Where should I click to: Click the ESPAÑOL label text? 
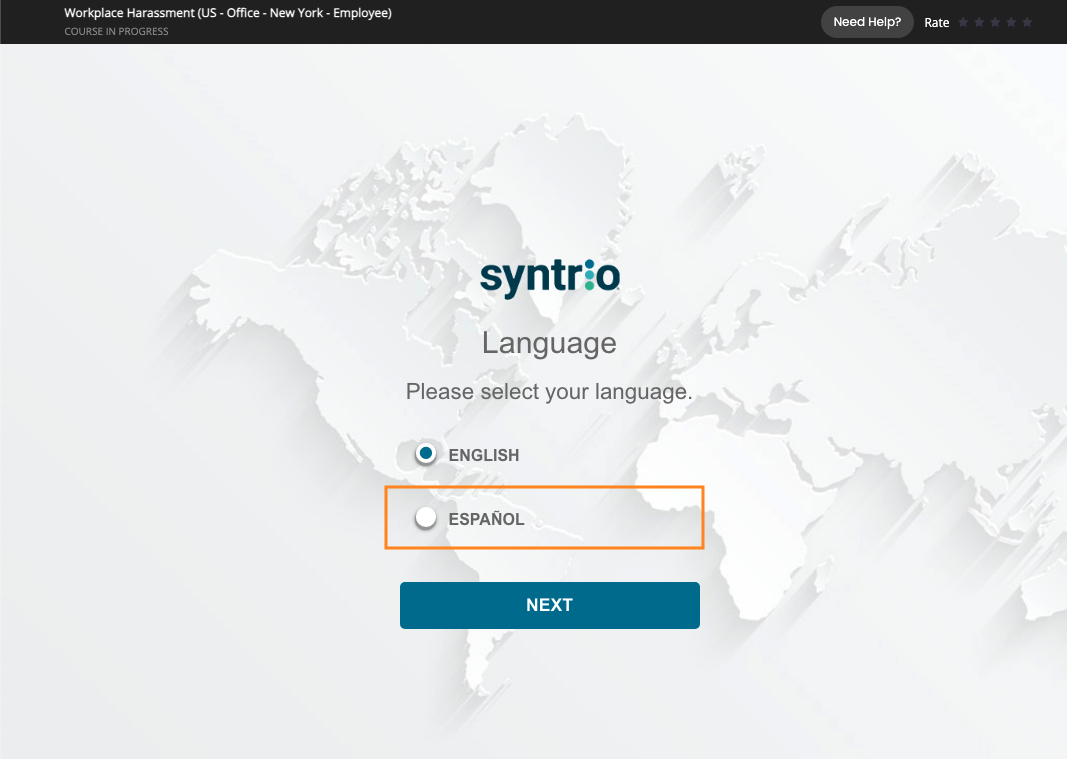tap(486, 519)
